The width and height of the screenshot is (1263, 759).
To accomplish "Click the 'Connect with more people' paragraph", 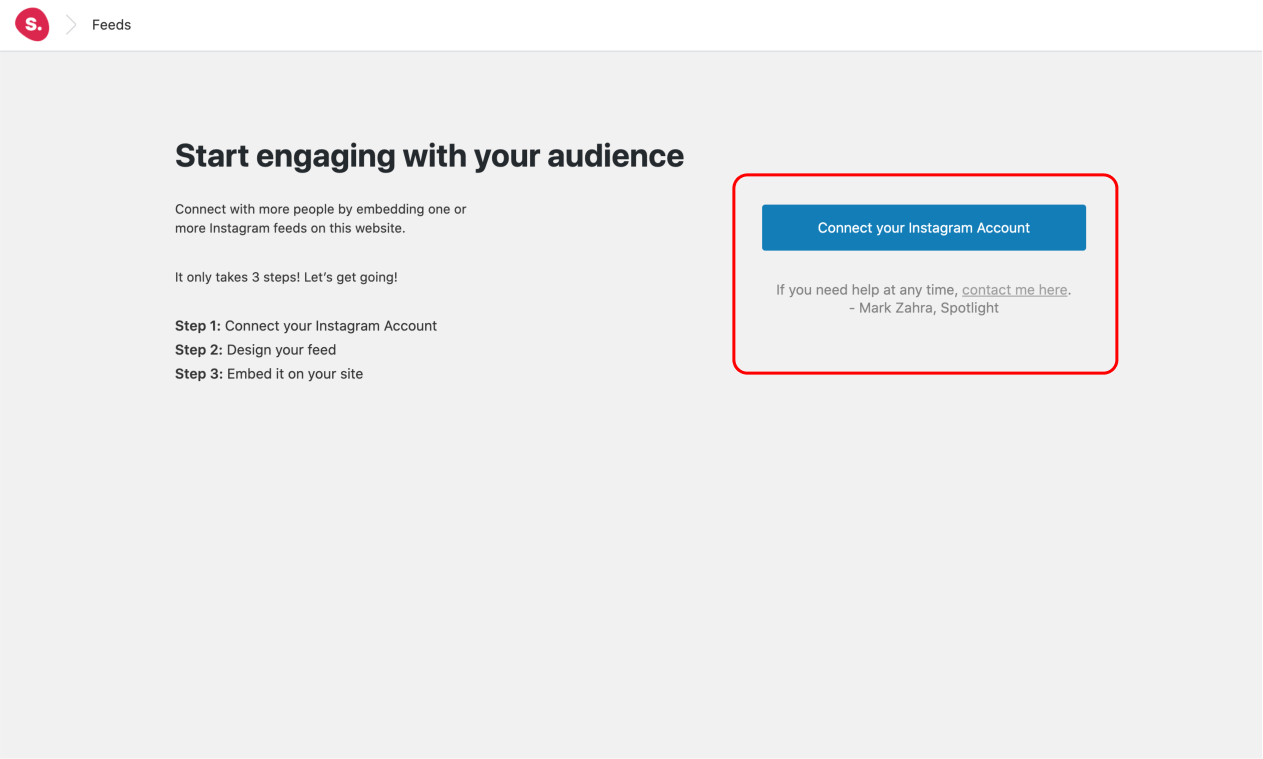I will point(321,219).
